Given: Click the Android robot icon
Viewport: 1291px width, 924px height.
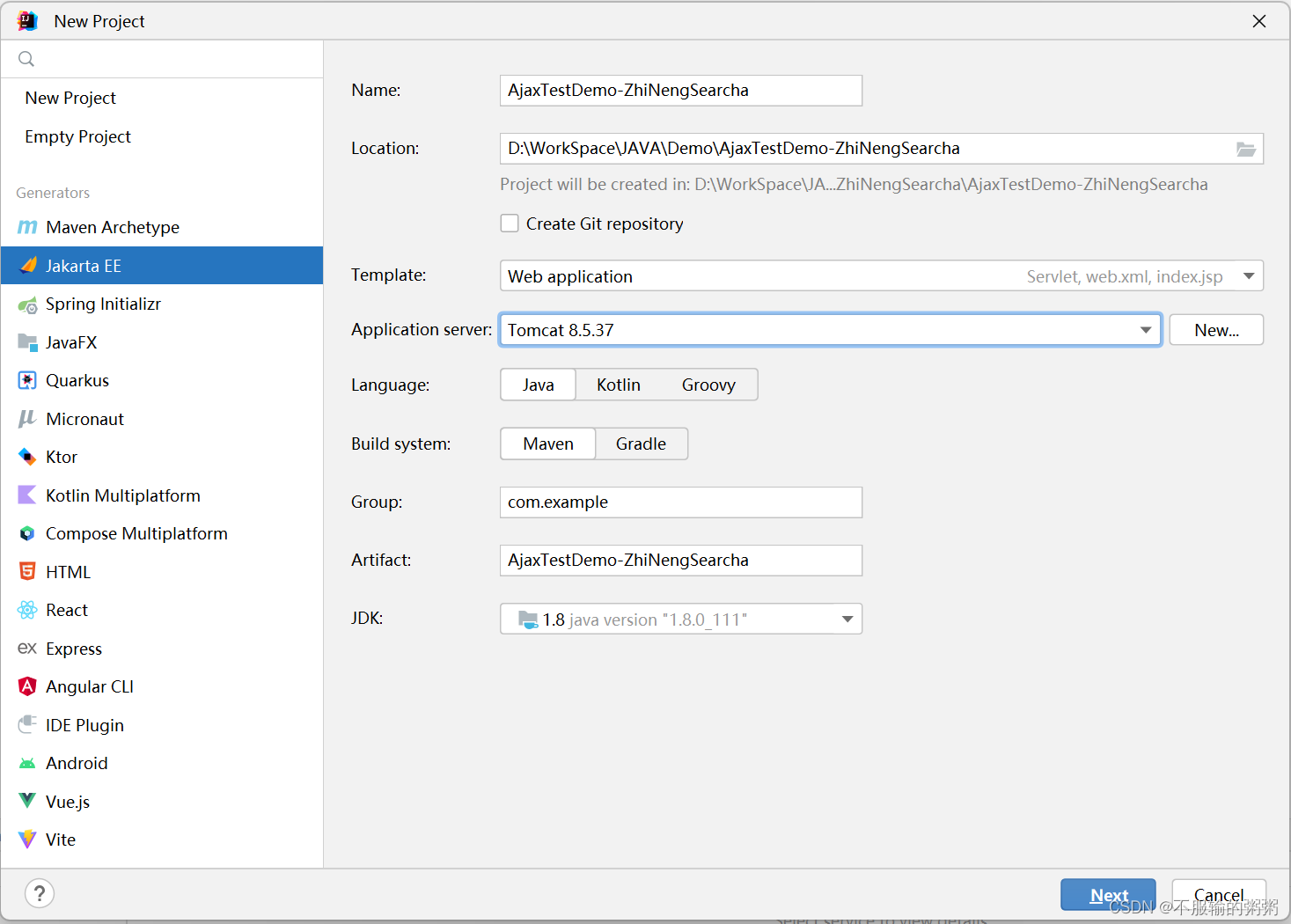Looking at the screenshot, I should coord(27,763).
